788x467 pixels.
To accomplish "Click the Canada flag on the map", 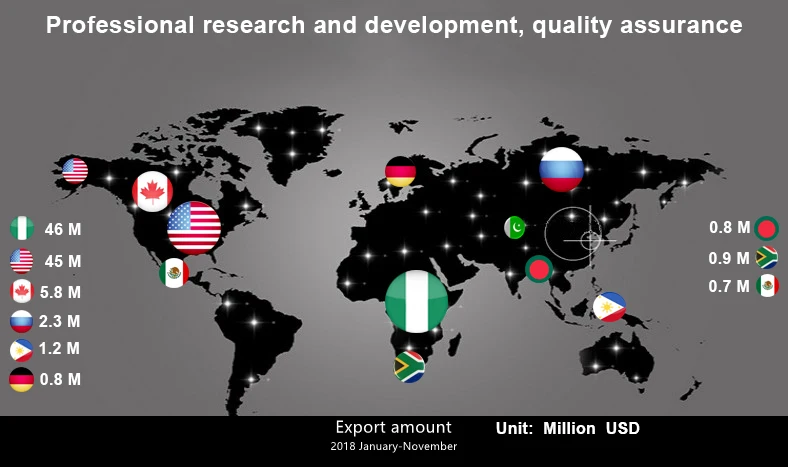I will tap(152, 192).
